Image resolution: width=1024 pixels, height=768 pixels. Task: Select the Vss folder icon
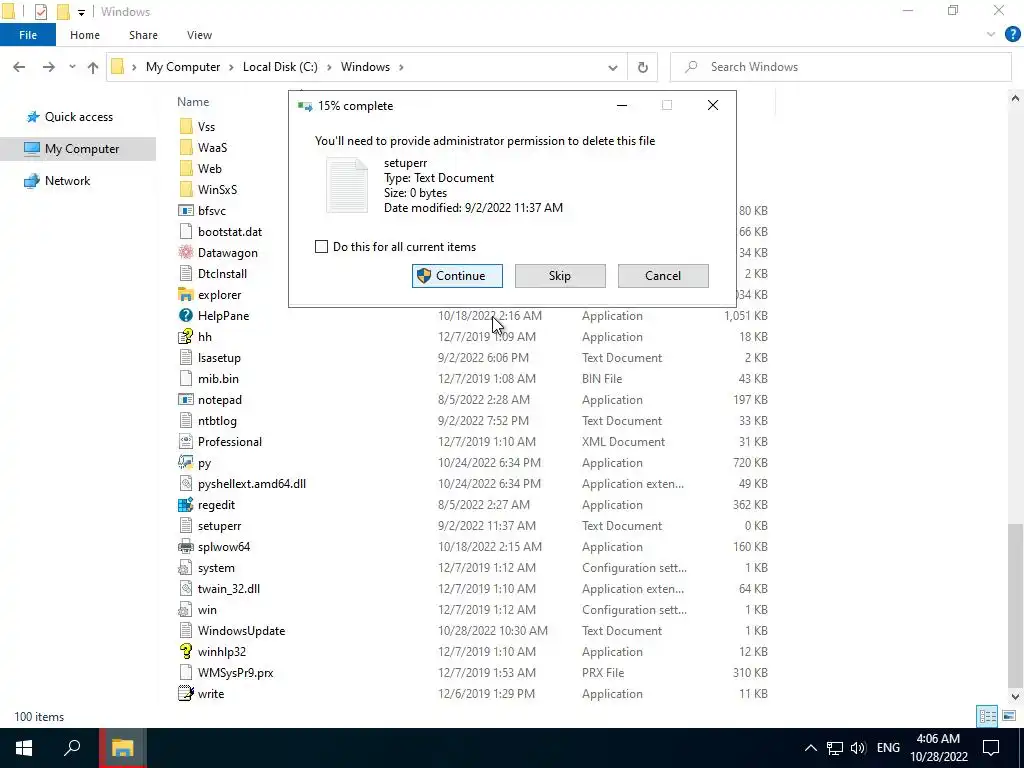[x=186, y=126]
